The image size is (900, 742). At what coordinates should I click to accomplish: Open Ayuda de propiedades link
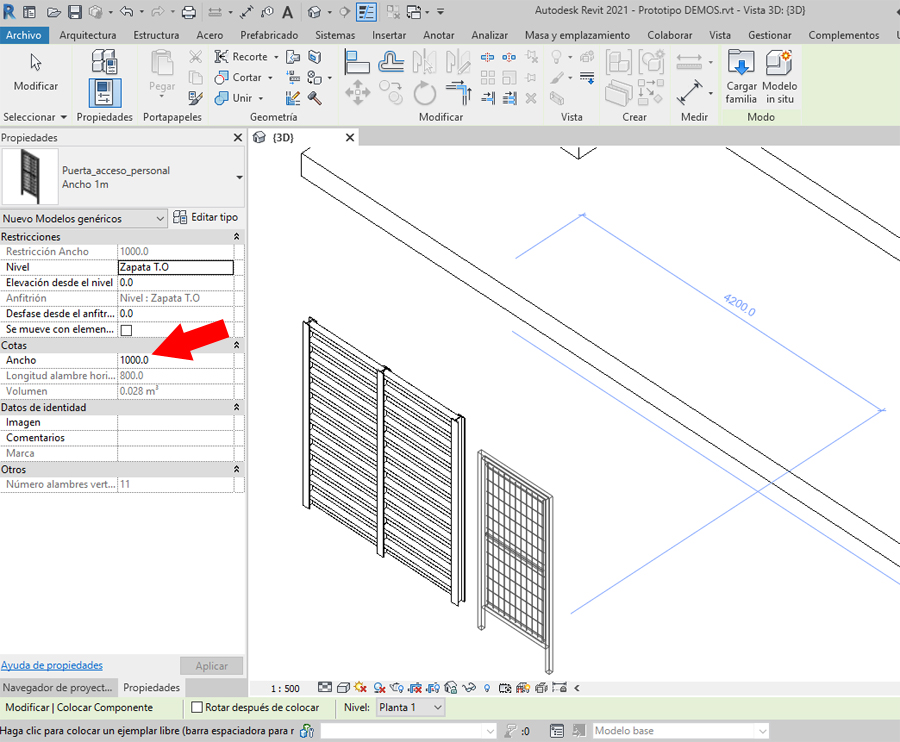click(x=52, y=666)
